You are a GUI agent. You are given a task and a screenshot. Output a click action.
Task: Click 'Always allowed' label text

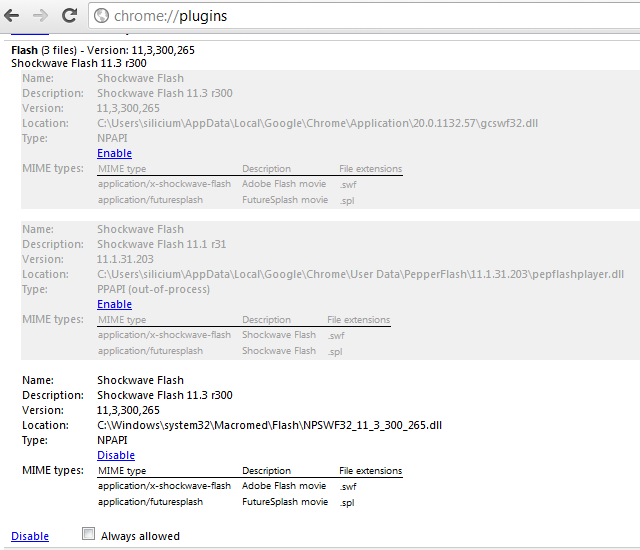pyautogui.click(x=140, y=536)
